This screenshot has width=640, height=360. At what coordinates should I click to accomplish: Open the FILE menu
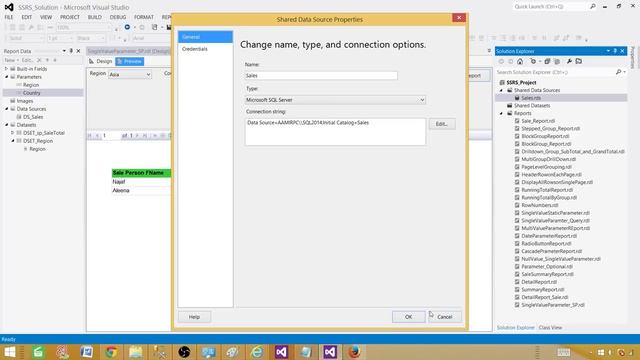pyautogui.click(x=9, y=17)
